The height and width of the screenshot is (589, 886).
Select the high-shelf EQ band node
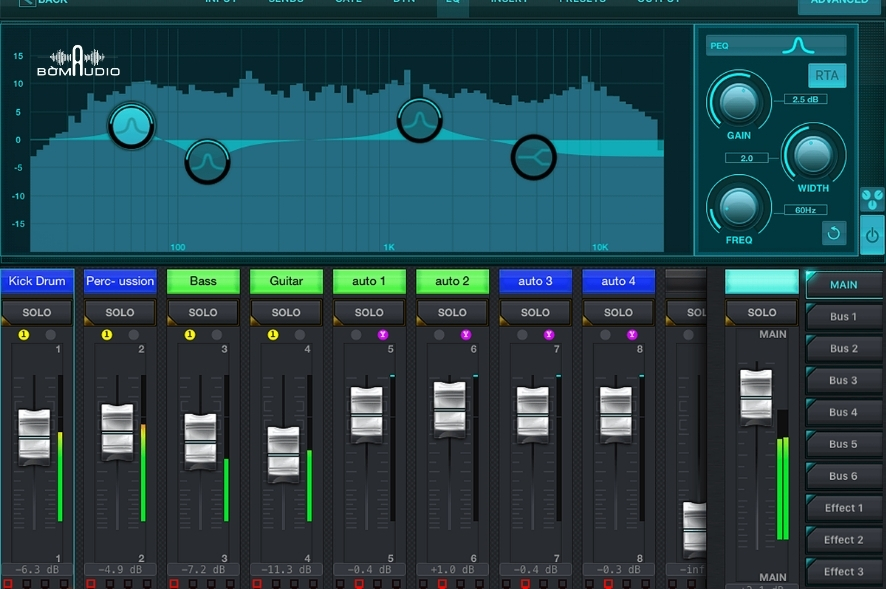[x=533, y=157]
